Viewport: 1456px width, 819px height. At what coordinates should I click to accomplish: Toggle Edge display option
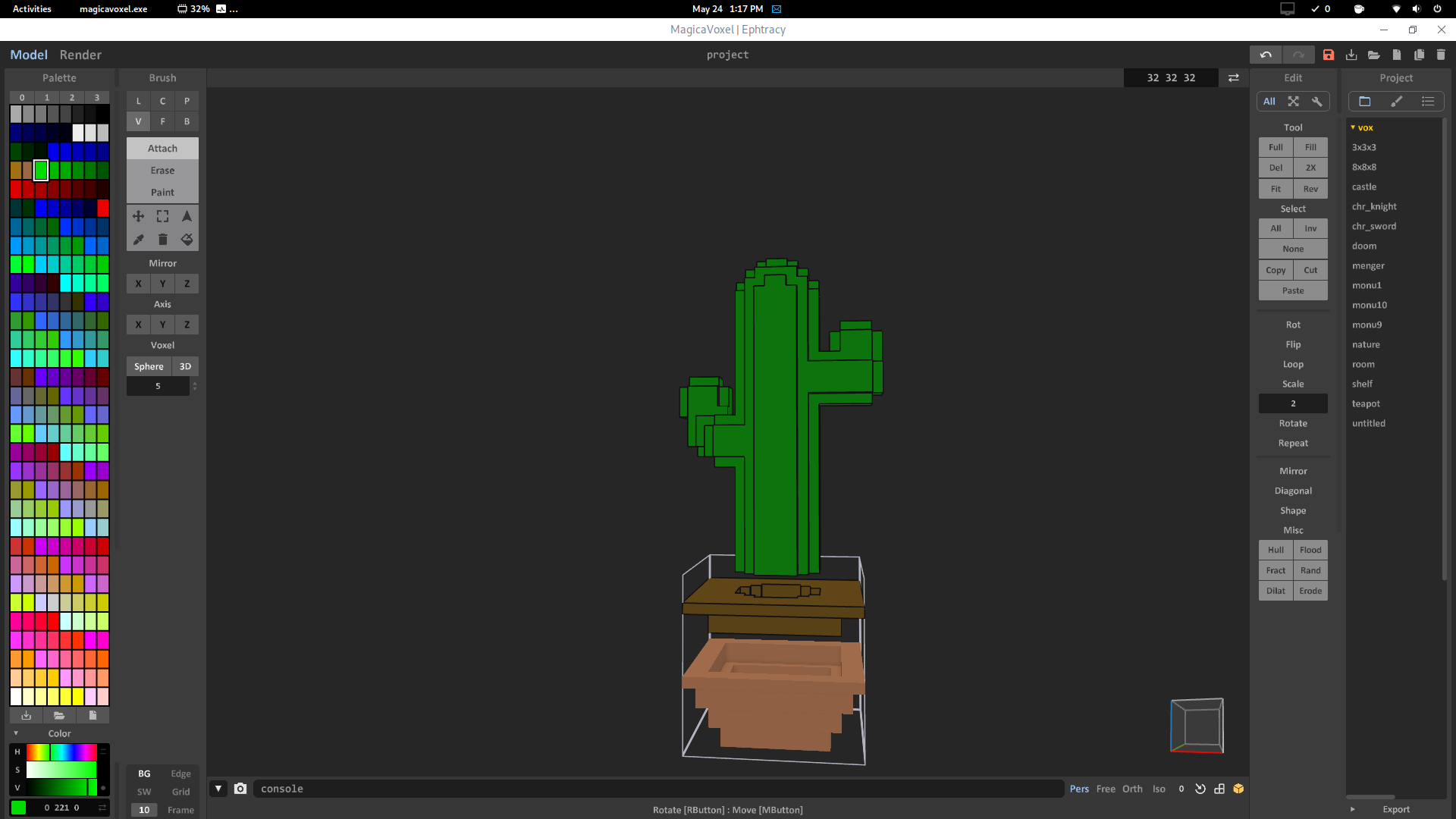point(180,773)
